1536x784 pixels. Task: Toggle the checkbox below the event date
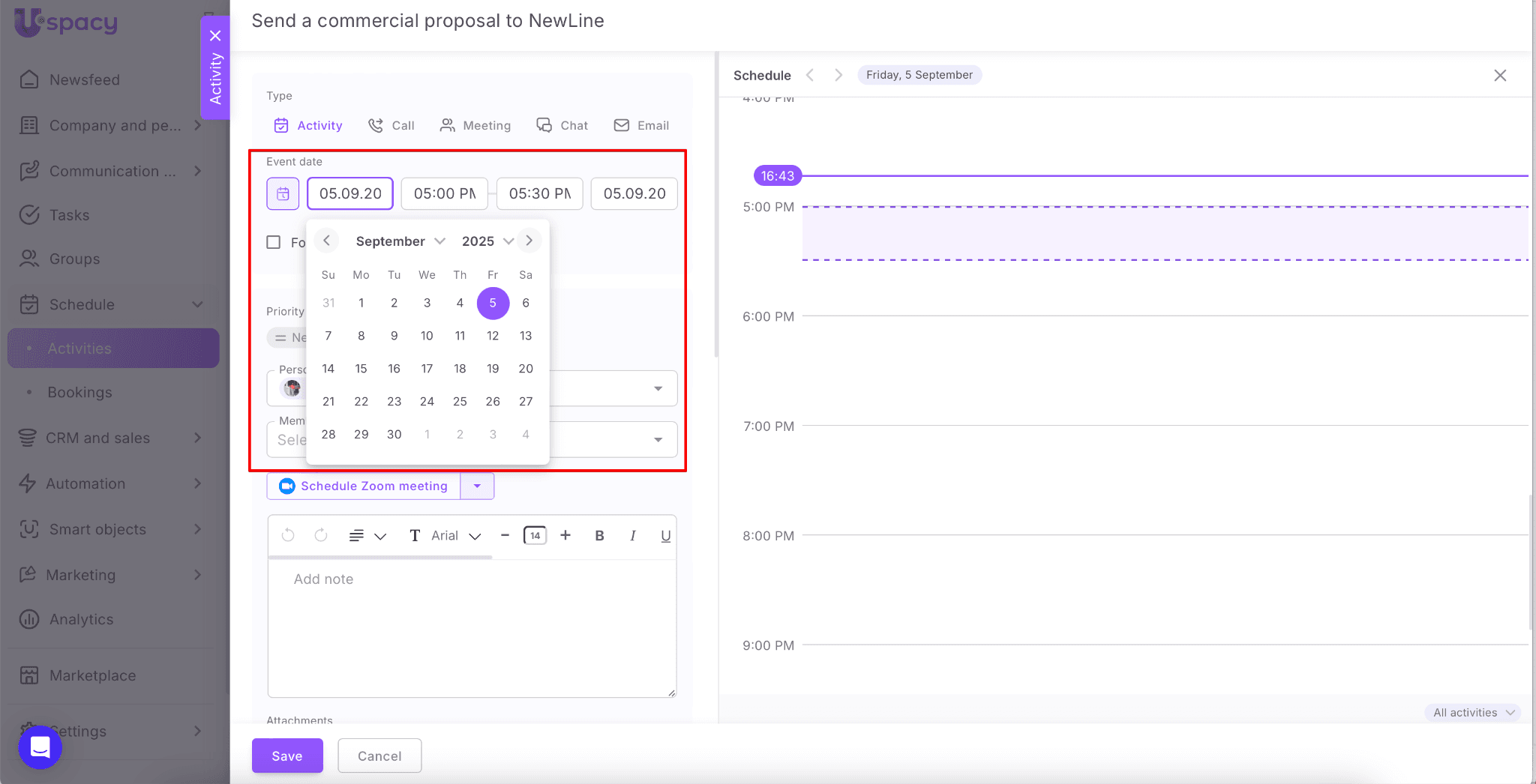click(274, 242)
